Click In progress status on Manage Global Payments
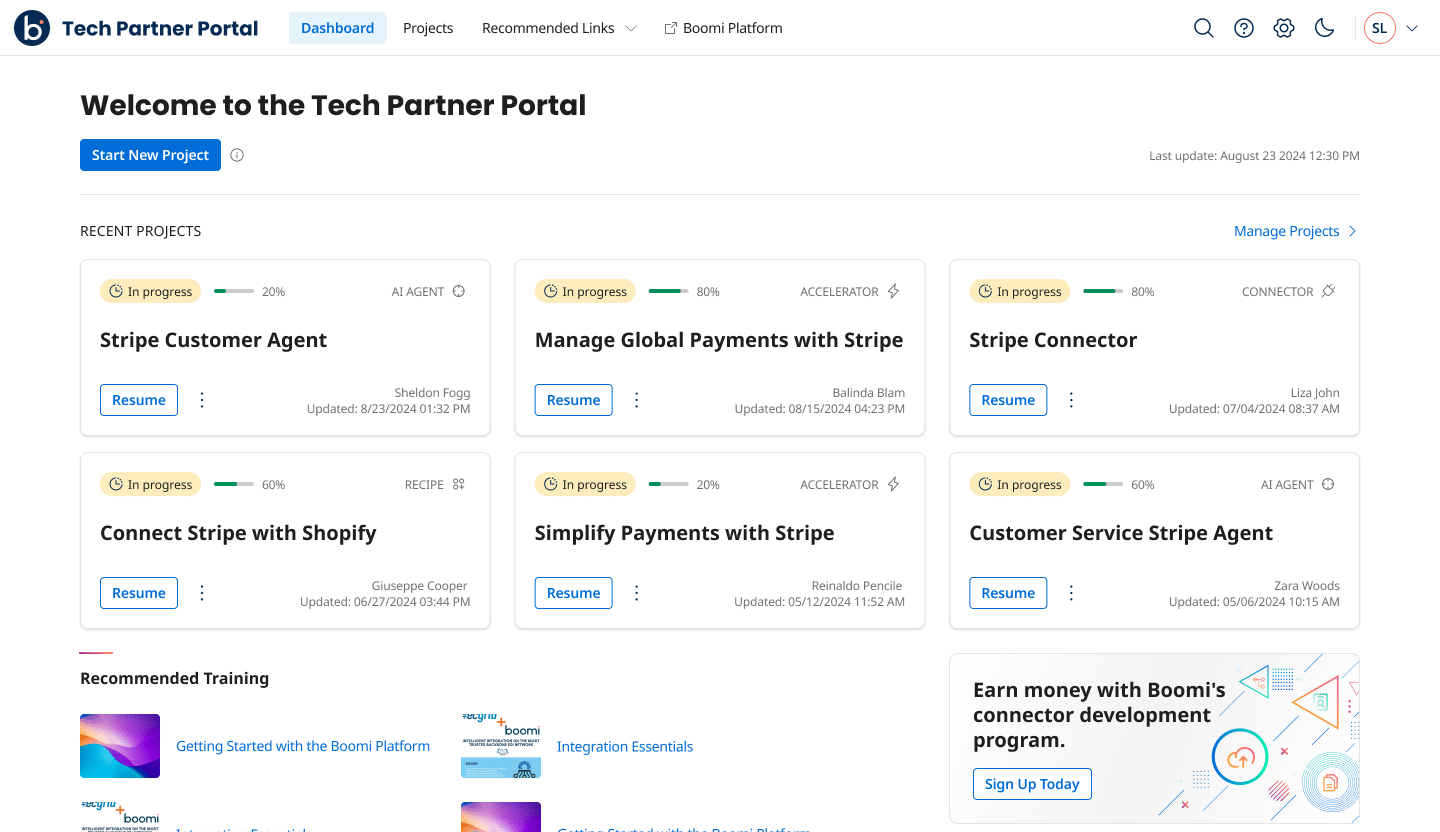The image size is (1440, 832). pos(585,292)
